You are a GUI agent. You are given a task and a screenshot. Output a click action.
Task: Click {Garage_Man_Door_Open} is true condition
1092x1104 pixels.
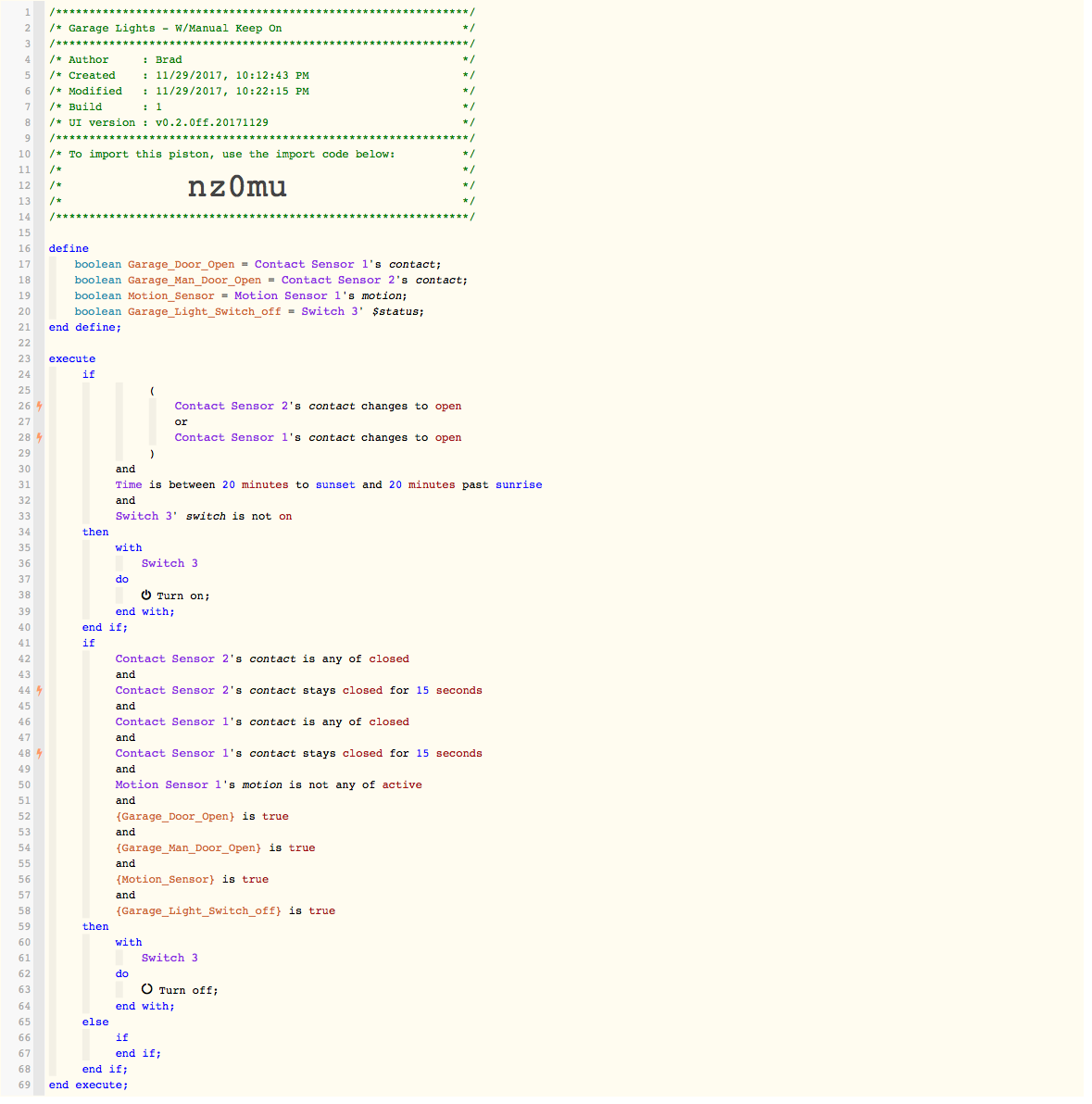(216, 848)
